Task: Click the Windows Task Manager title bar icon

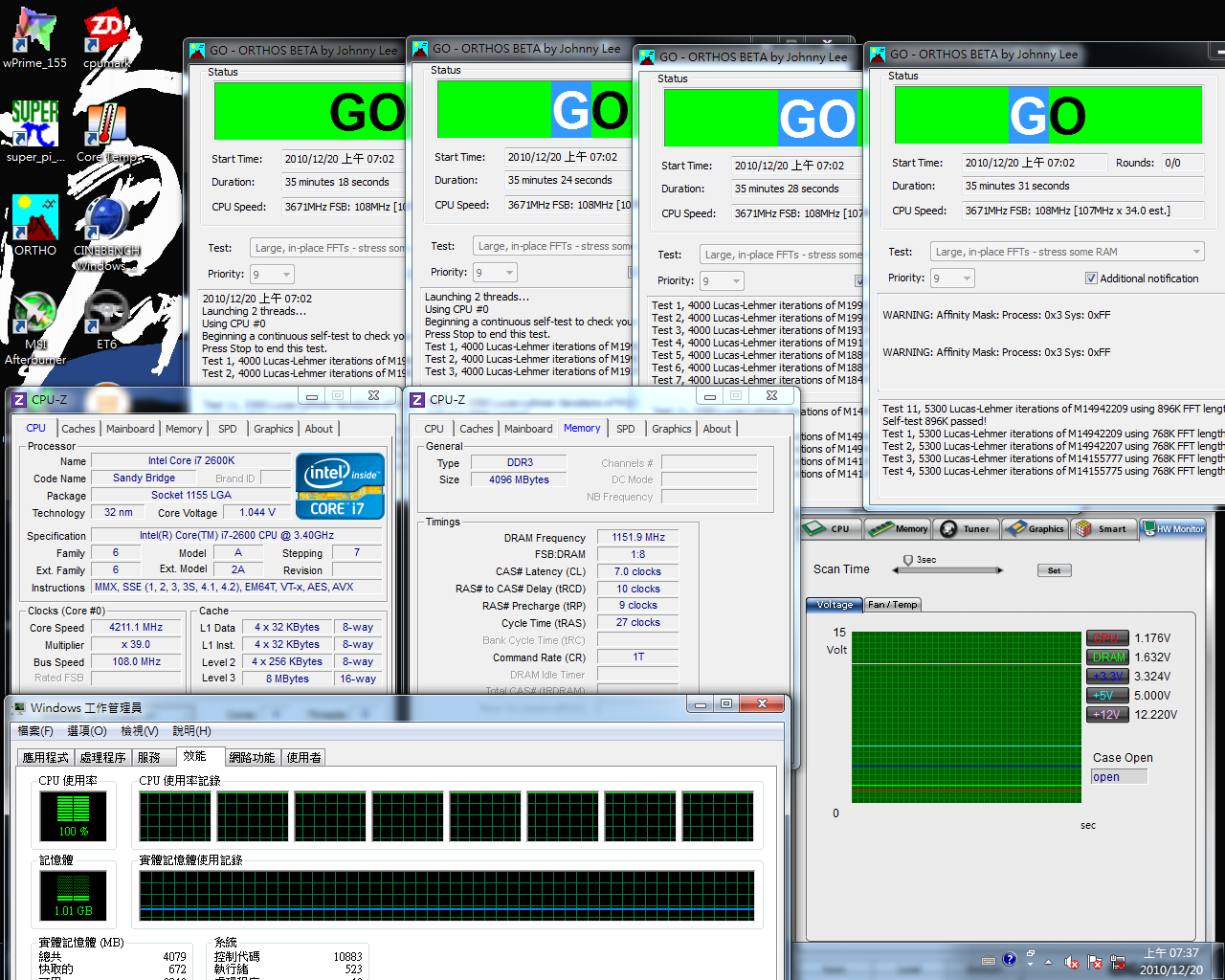Action: click(18, 708)
